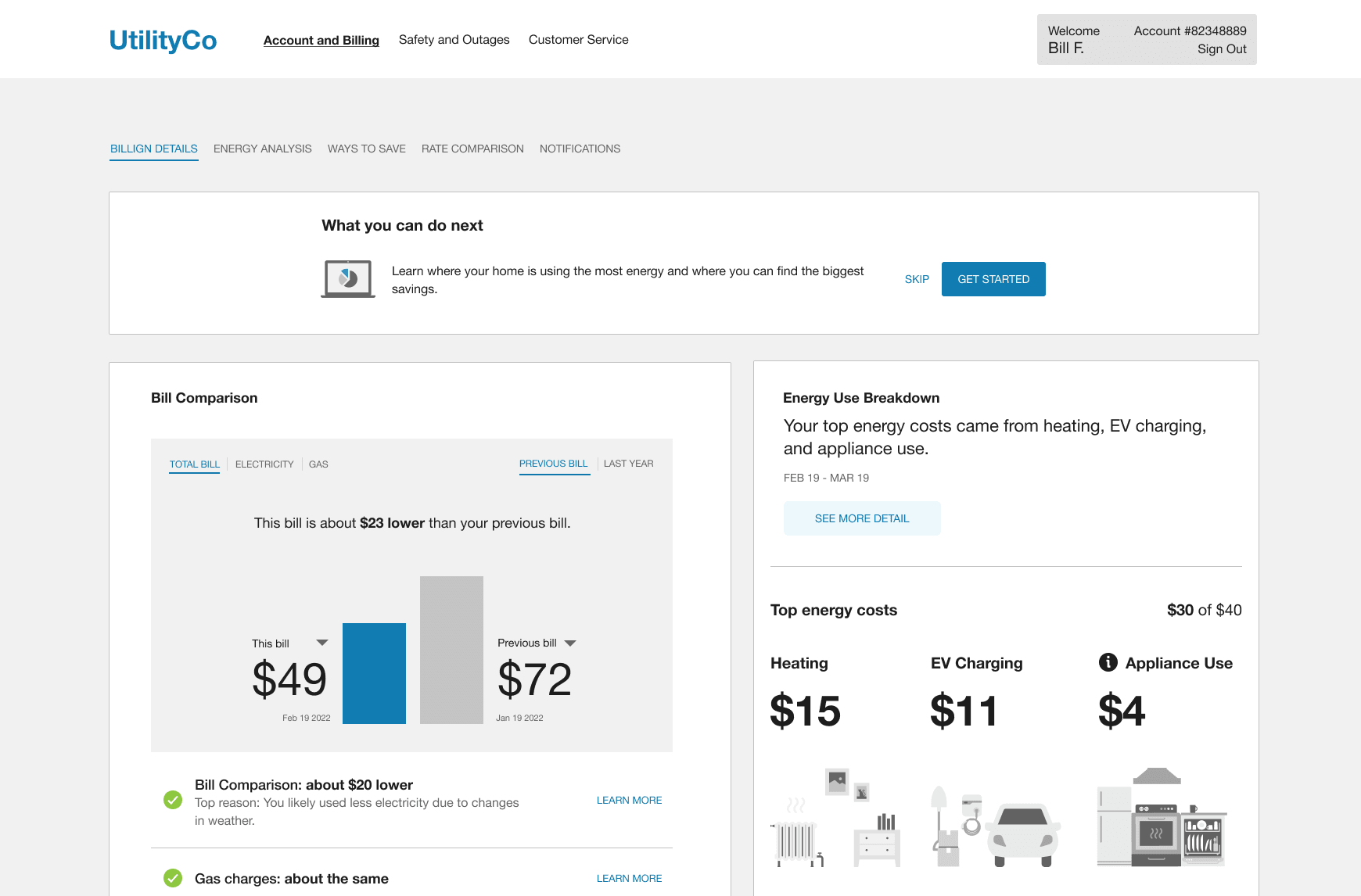Image resolution: width=1361 pixels, height=896 pixels.
Task: Click the UtilityCo logo
Action: point(163,41)
